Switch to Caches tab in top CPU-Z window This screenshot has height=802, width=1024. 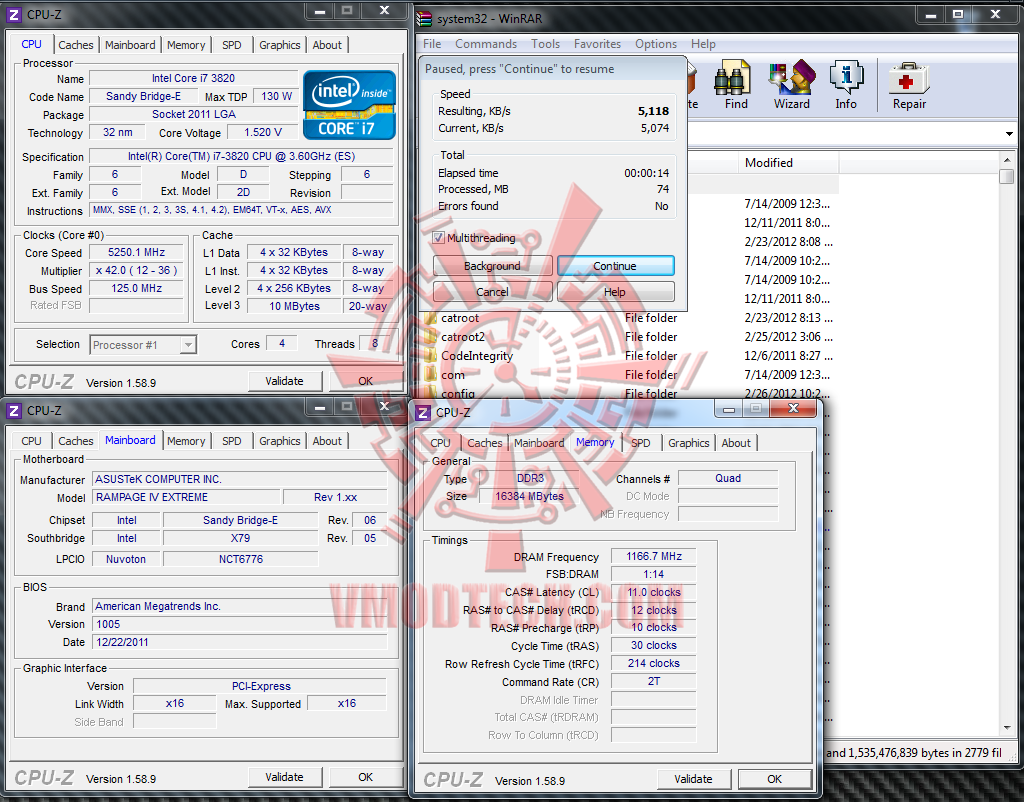(x=76, y=45)
